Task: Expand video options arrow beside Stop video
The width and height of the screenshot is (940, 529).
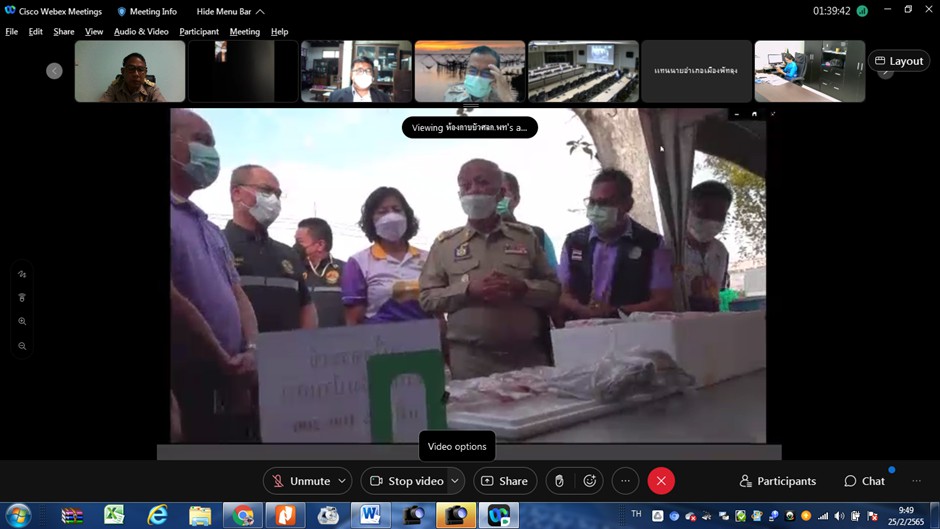Action: click(455, 481)
